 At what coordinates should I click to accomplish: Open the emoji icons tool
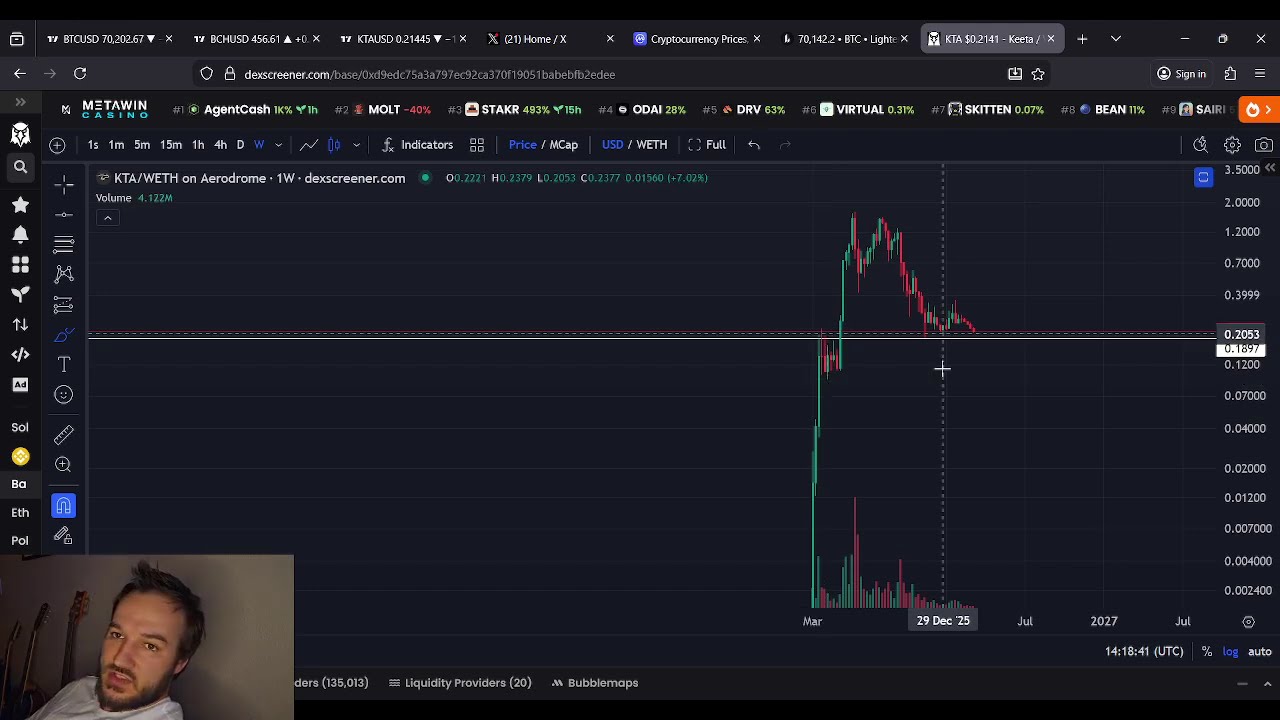point(64,395)
